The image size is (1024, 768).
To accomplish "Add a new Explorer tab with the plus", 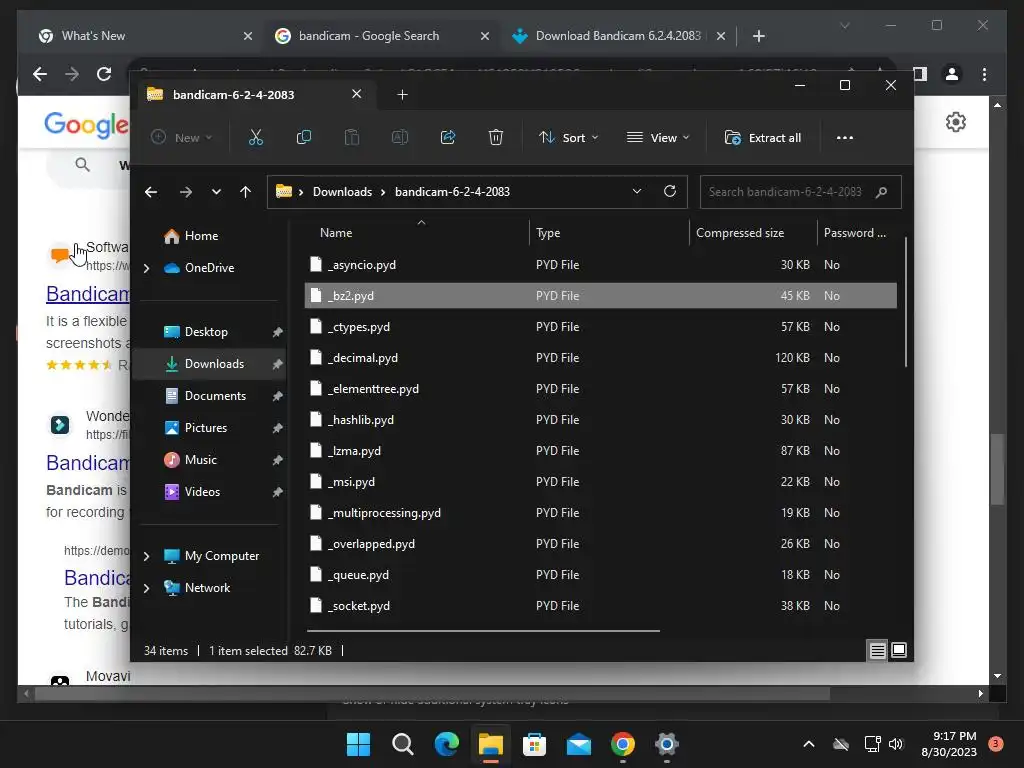I will [x=402, y=95].
